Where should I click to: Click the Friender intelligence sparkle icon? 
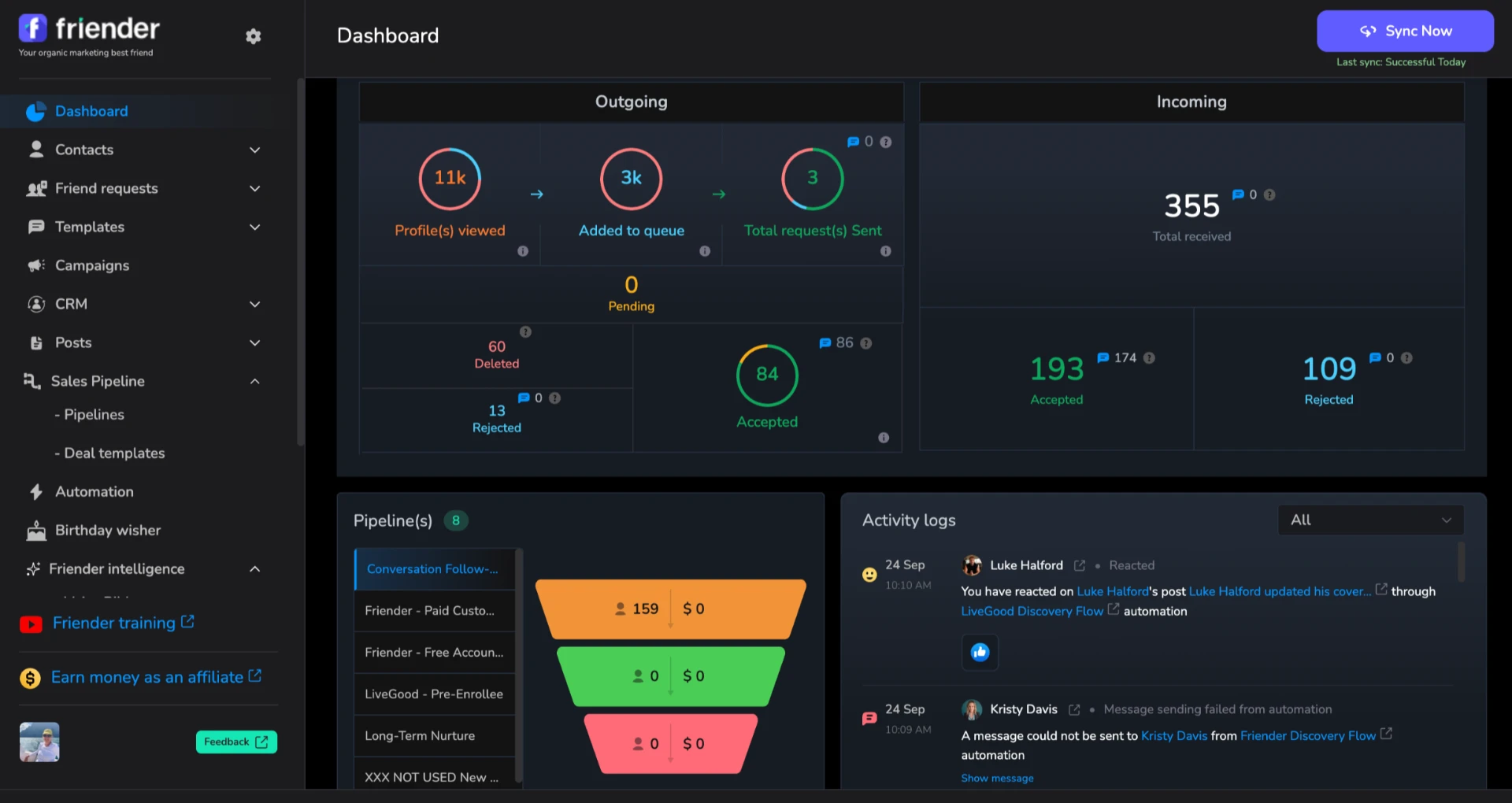pyautogui.click(x=33, y=569)
